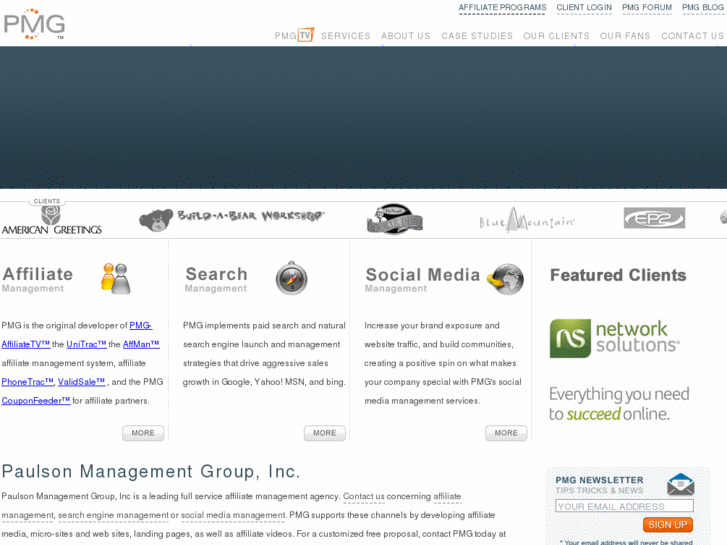Open the Contact Us menu item
The image size is (727, 545).
pyautogui.click(x=692, y=36)
